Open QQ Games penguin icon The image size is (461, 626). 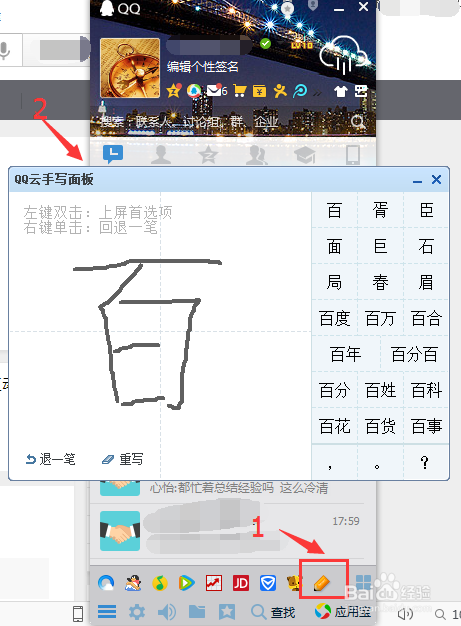click(133, 583)
